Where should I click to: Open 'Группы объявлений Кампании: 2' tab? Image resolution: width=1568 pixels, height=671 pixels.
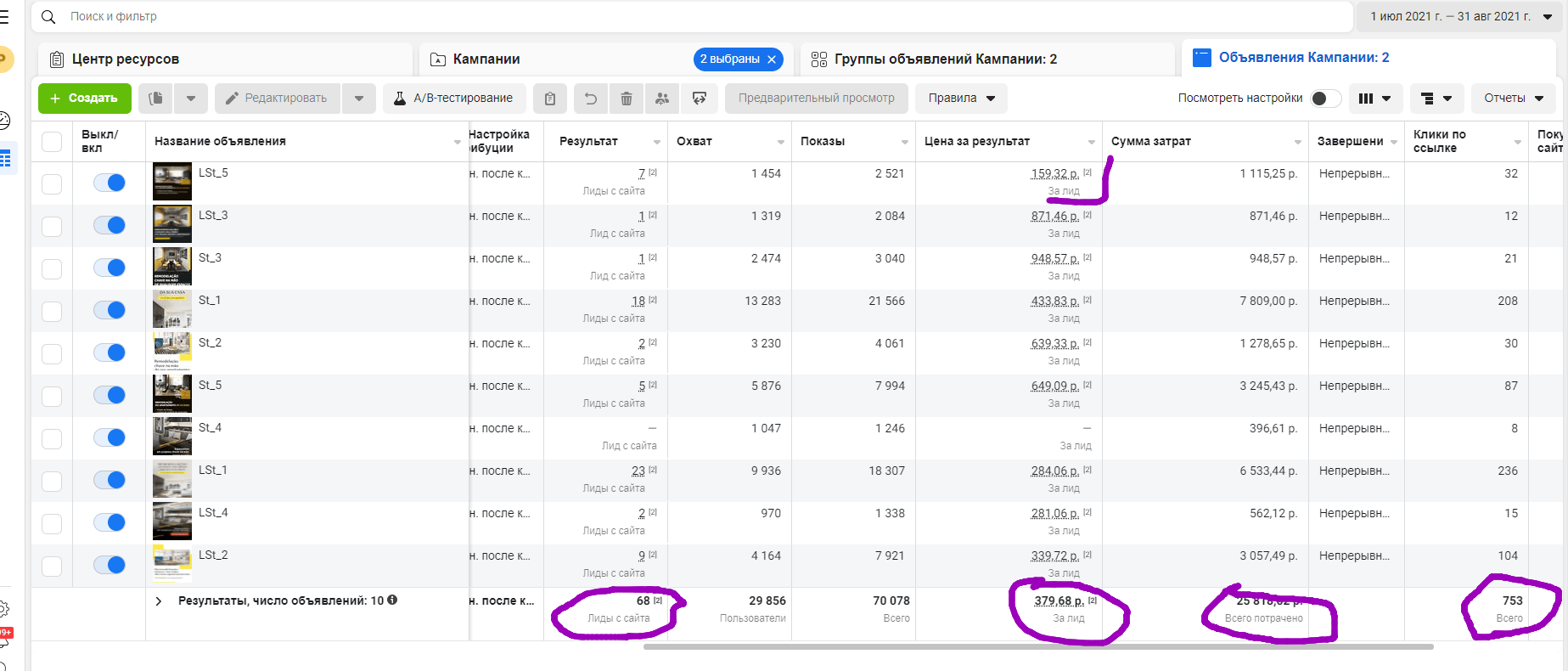pyautogui.click(x=986, y=59)
